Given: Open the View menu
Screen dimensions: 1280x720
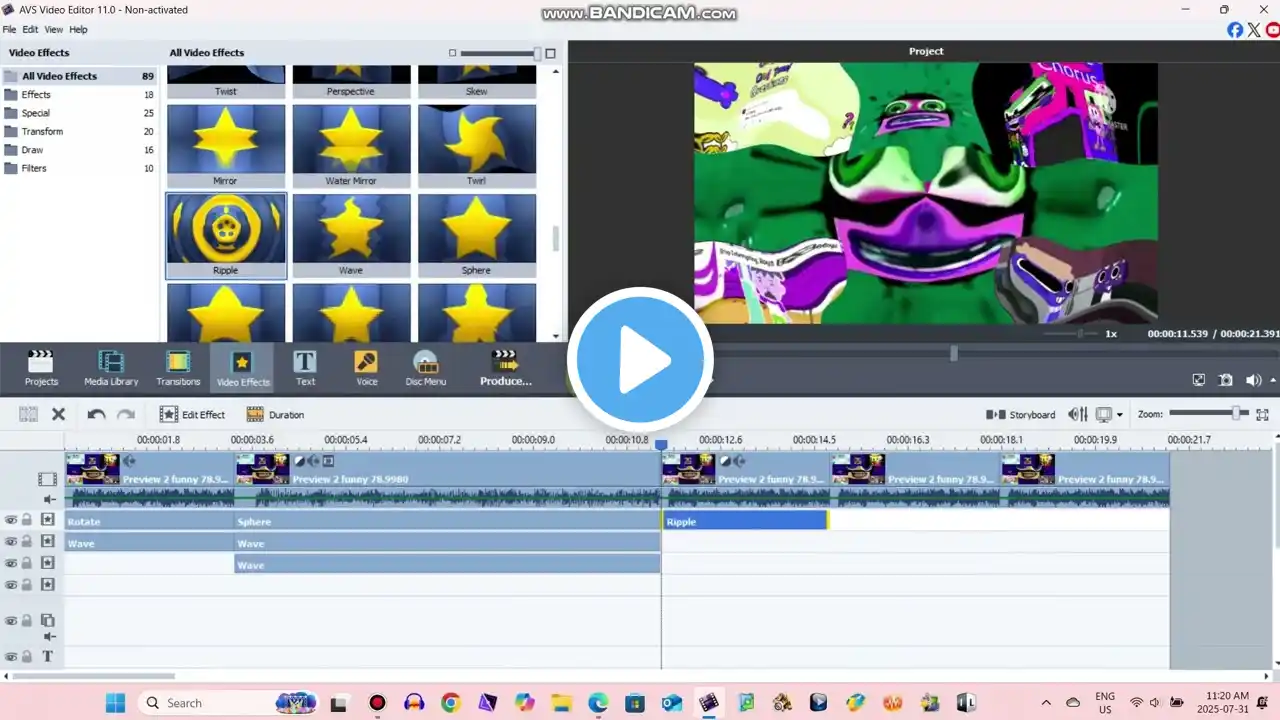Looking at the screenshot, I should click(x=53, y=30).
